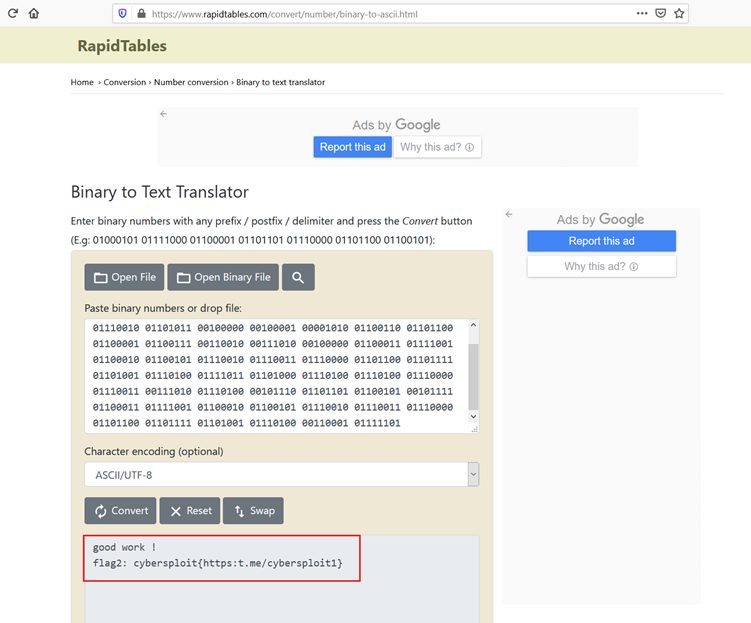Navigate to Number conversion breadcrumb
Viewport: 751px width, 623px height.
(192, 82)
